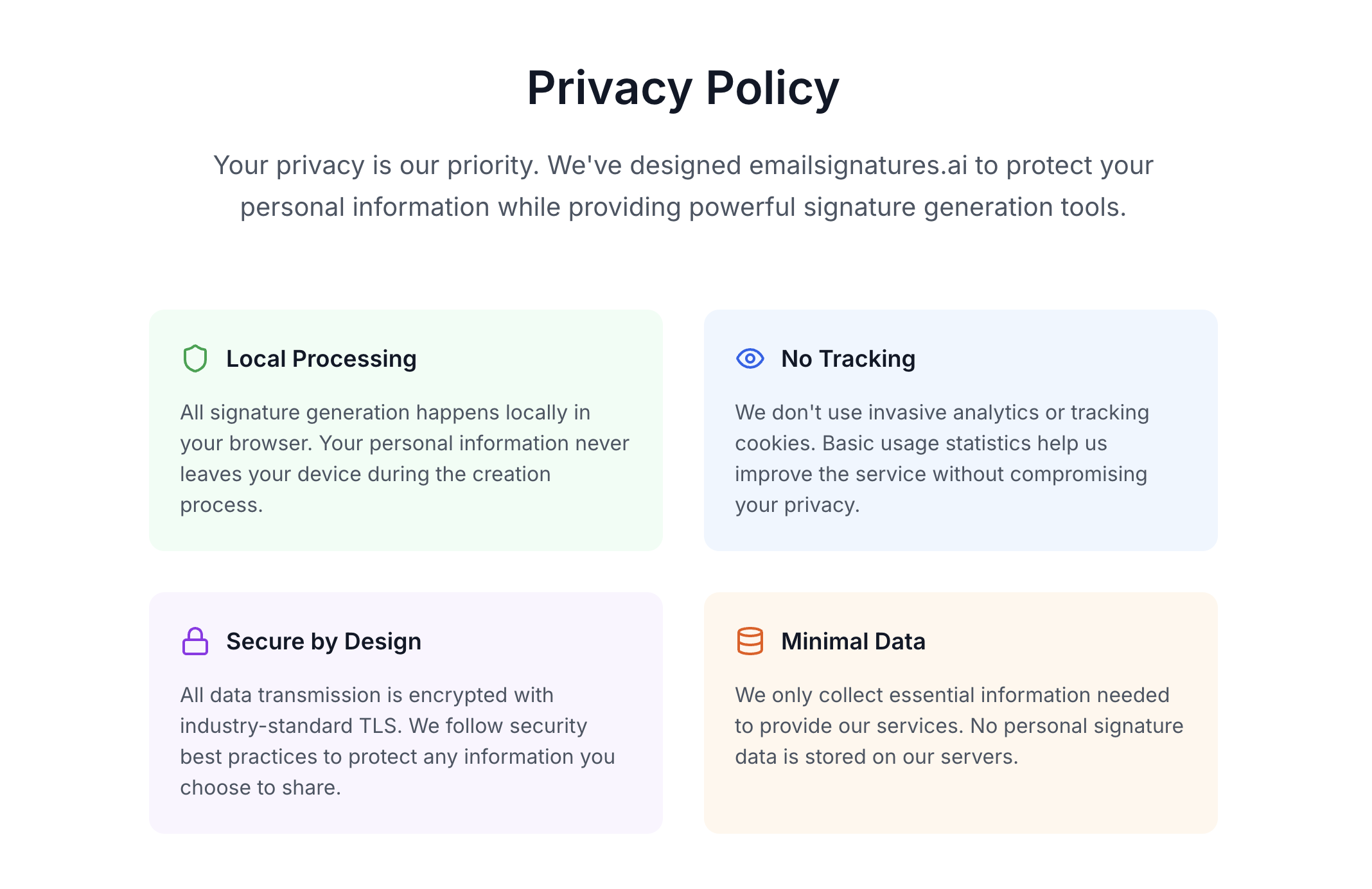Click the No Tracking description paragraph
Viewport: 1372px width, 889px height.
coord(942,459)
